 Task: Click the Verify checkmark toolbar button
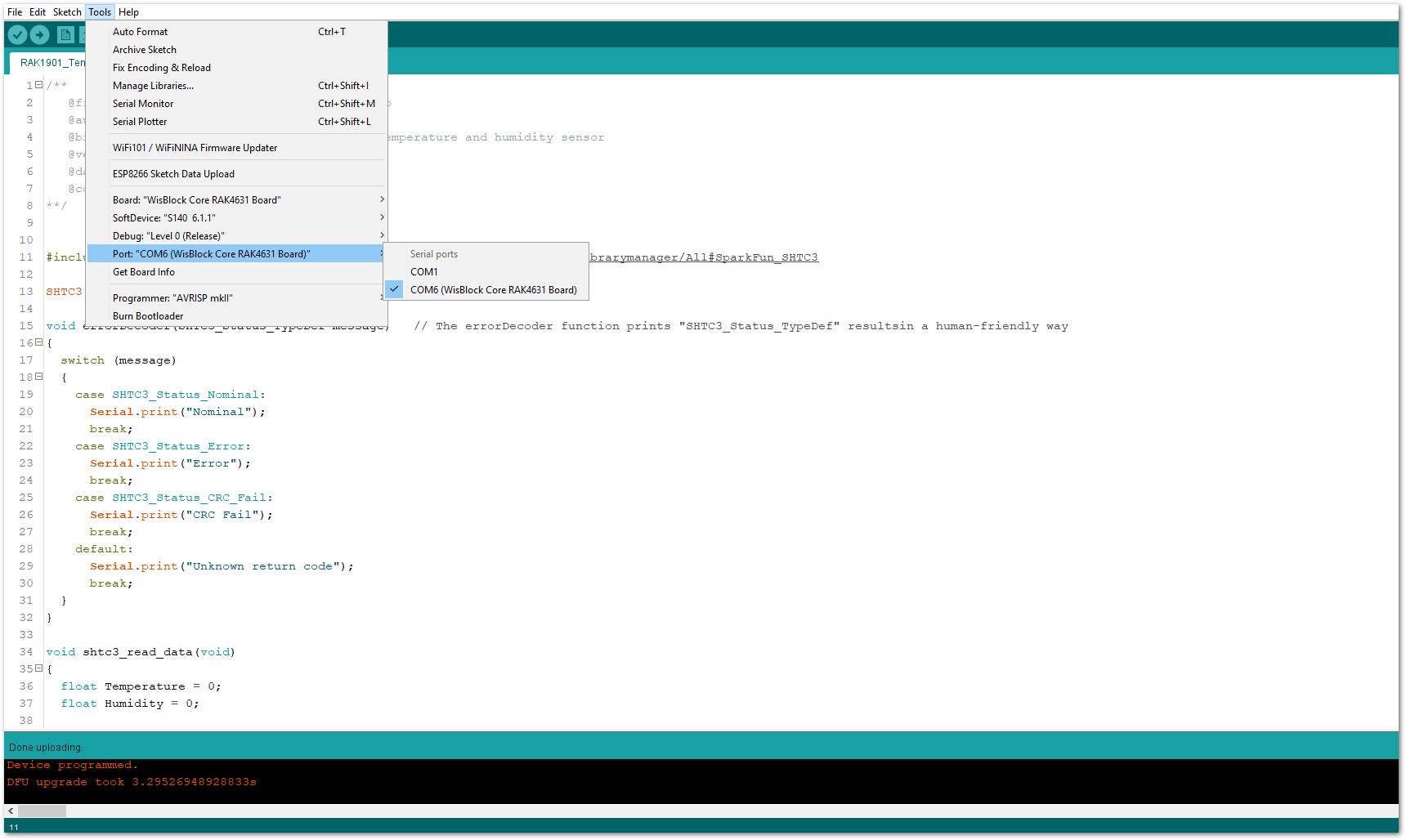(17, 35)
